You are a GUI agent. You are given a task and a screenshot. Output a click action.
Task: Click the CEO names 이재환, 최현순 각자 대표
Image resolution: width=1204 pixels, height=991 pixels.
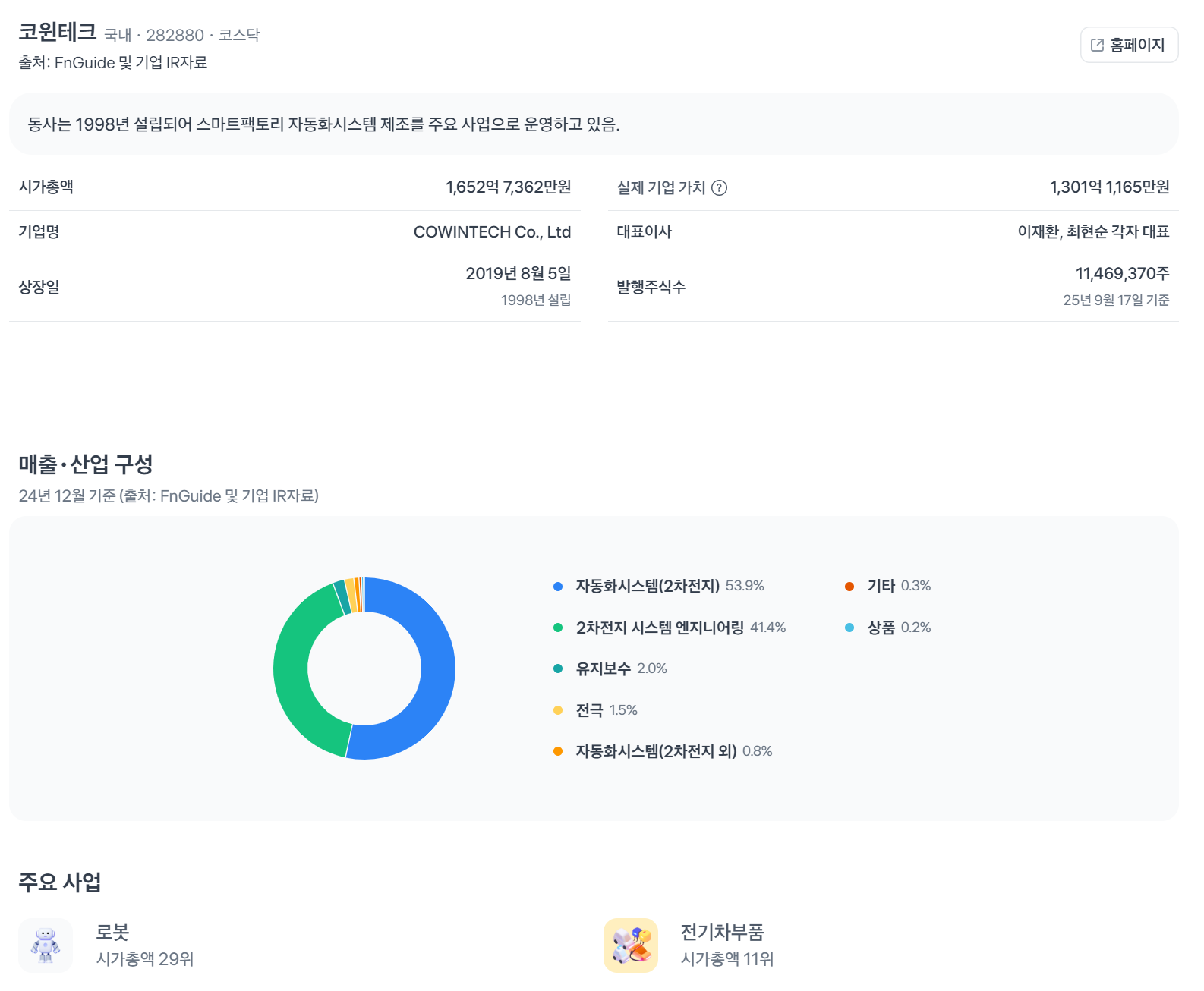1093,232
